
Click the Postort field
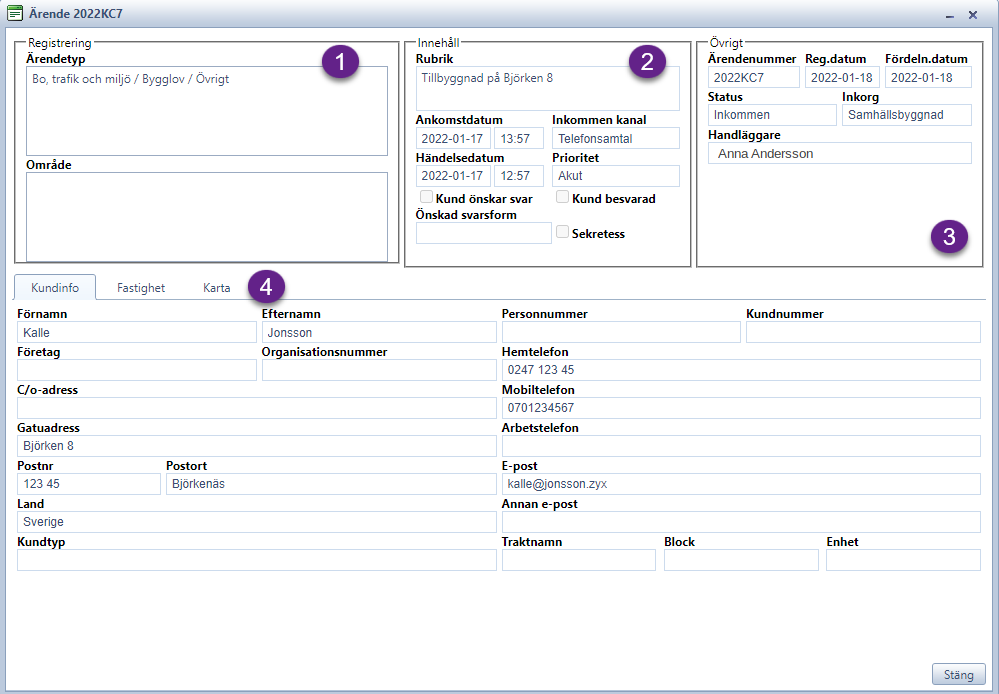coord(331,484)
